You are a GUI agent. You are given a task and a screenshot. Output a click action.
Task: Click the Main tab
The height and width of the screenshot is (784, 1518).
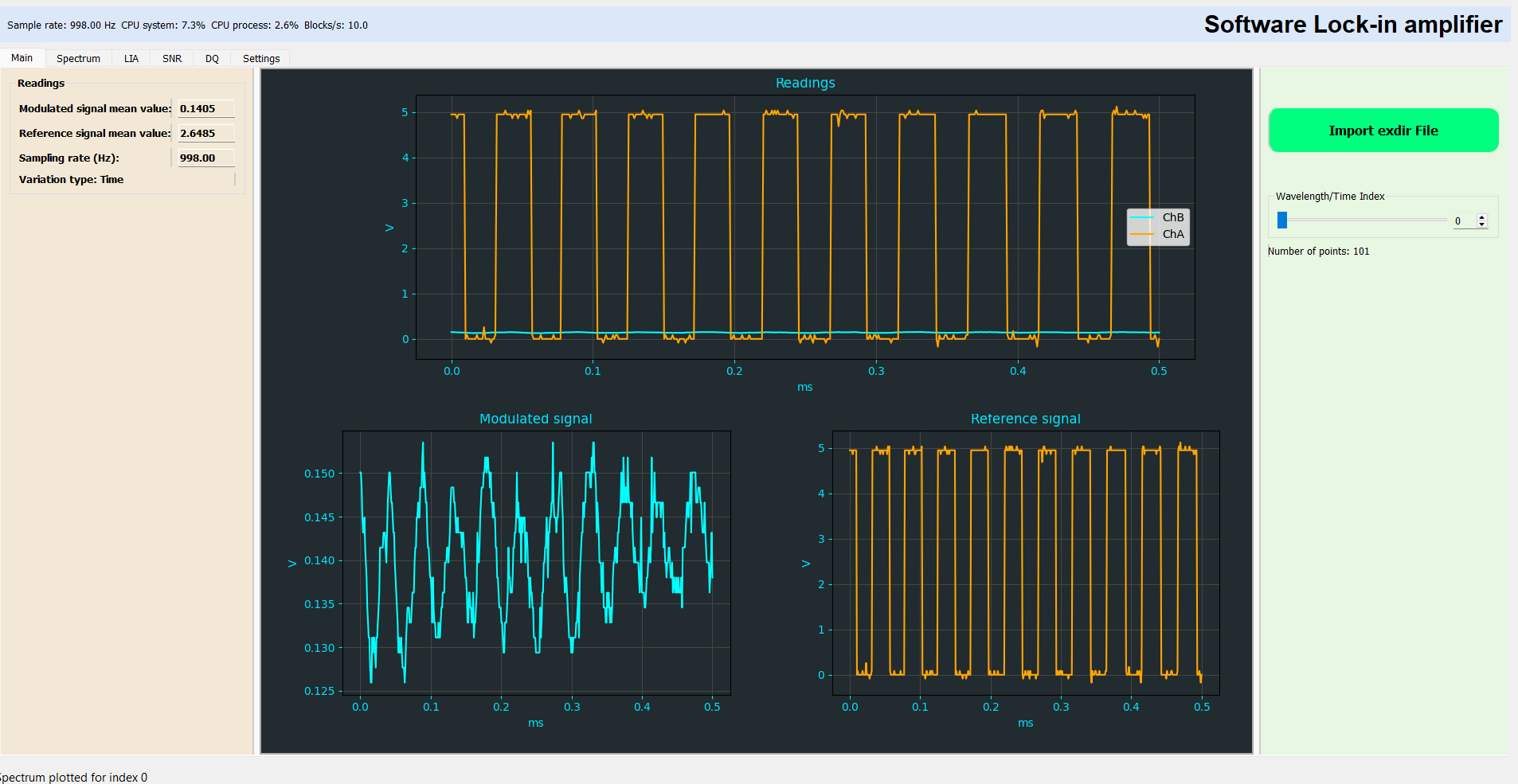pyautogui.click(x=22, y=58)
